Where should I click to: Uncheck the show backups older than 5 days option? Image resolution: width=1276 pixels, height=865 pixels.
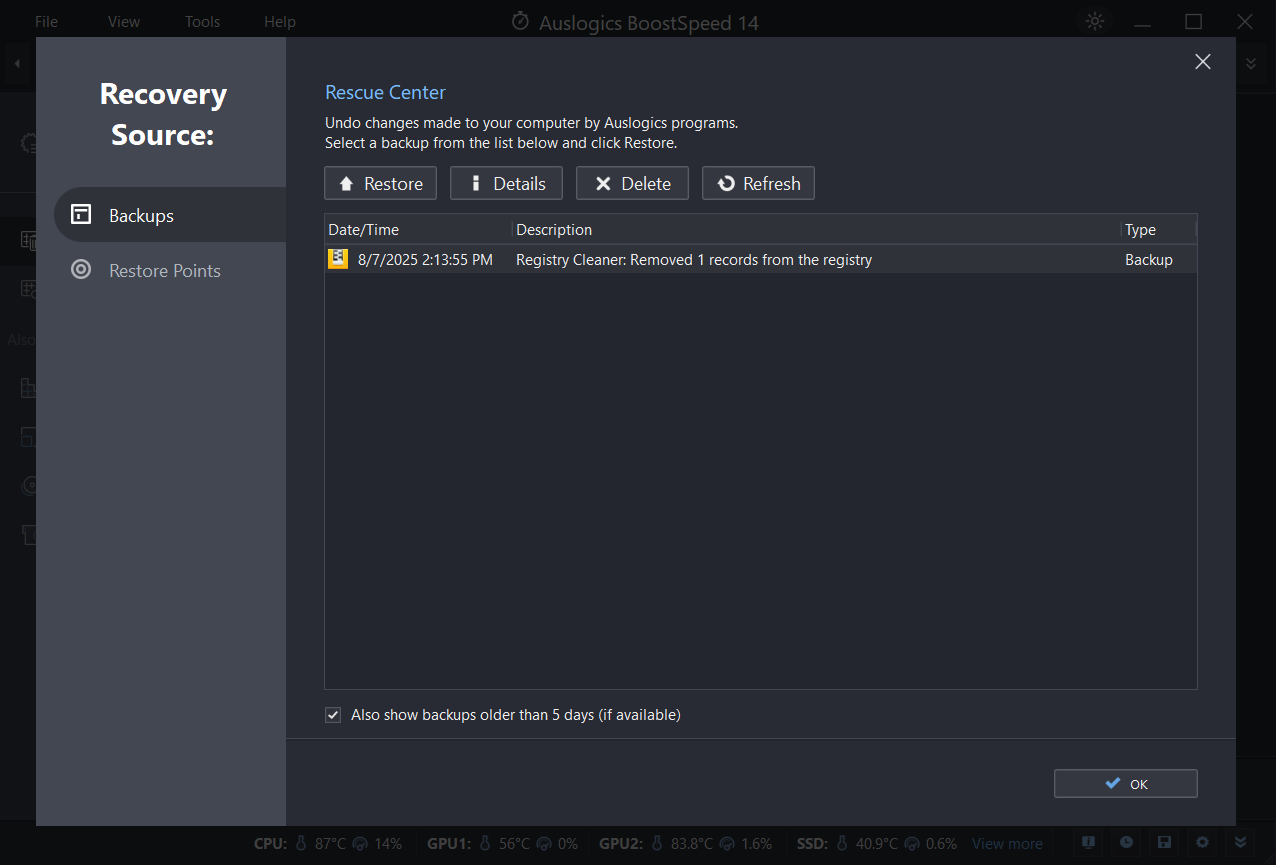click(x=332, y=714)
